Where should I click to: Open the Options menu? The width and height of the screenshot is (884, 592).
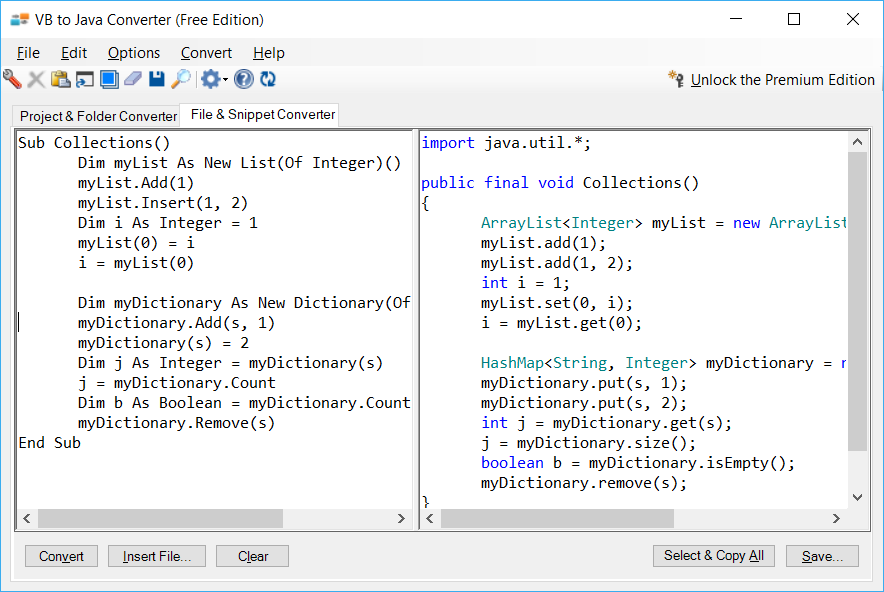tap(134, 53)
